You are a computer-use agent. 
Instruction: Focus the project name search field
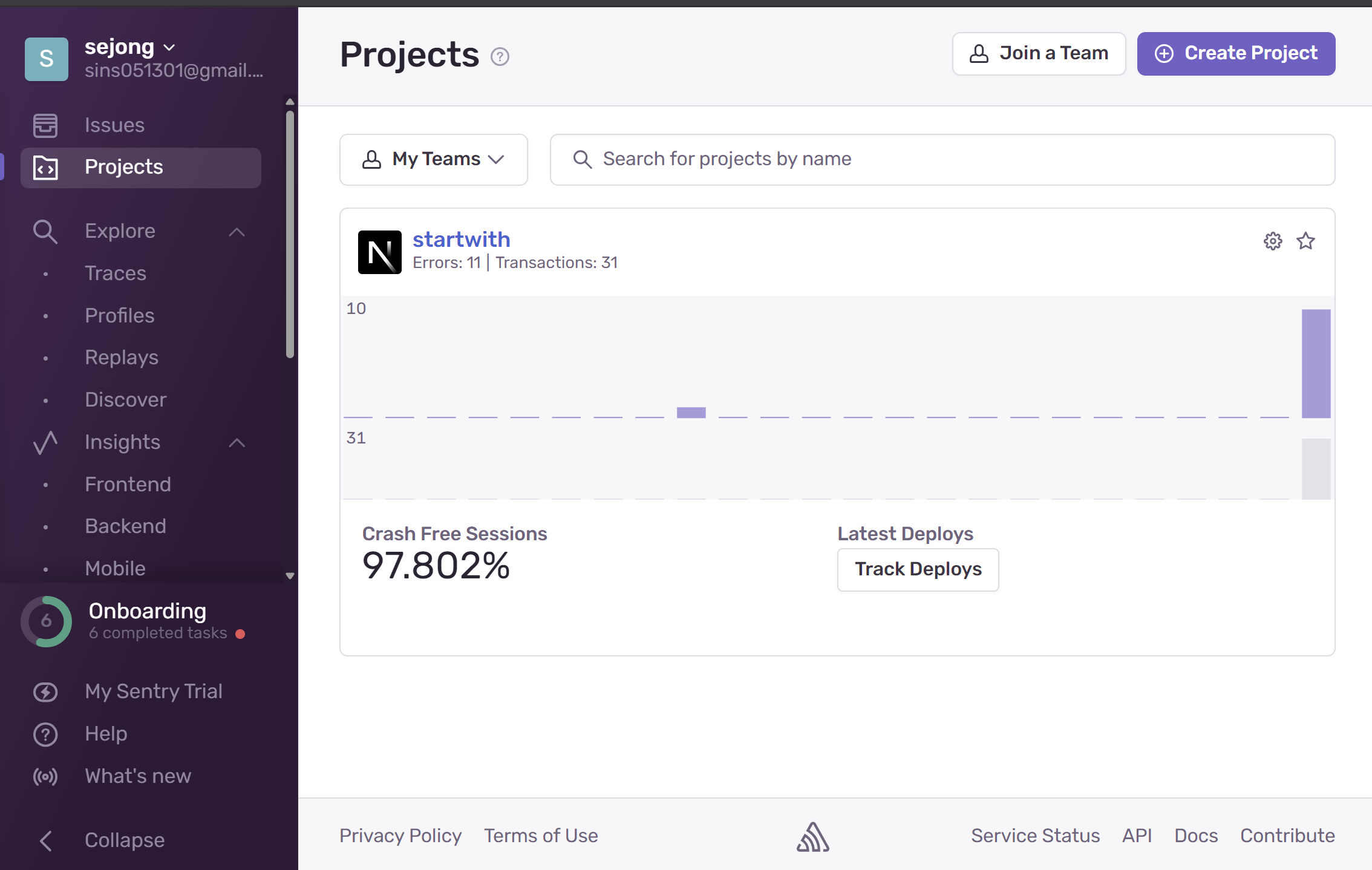click(941, 160)
